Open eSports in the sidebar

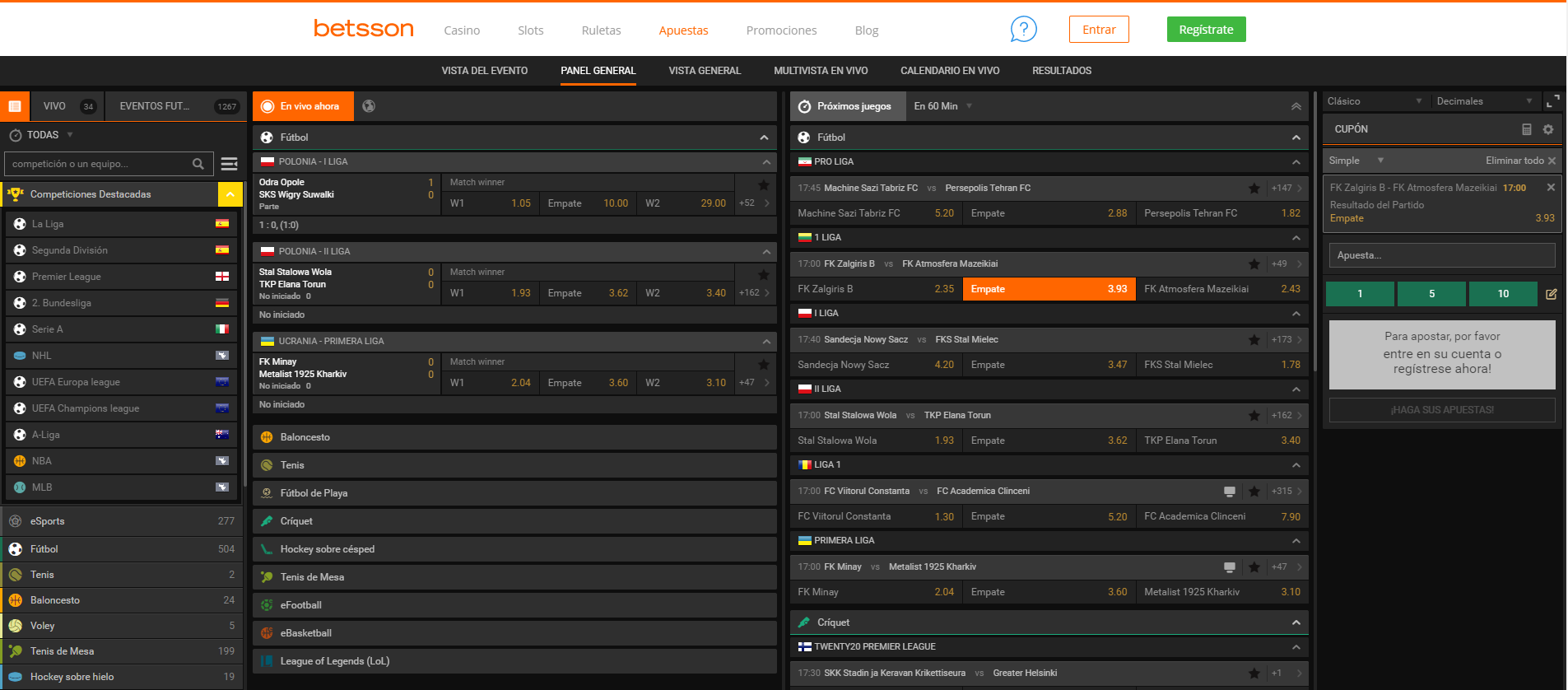click(x=121, y=521)
